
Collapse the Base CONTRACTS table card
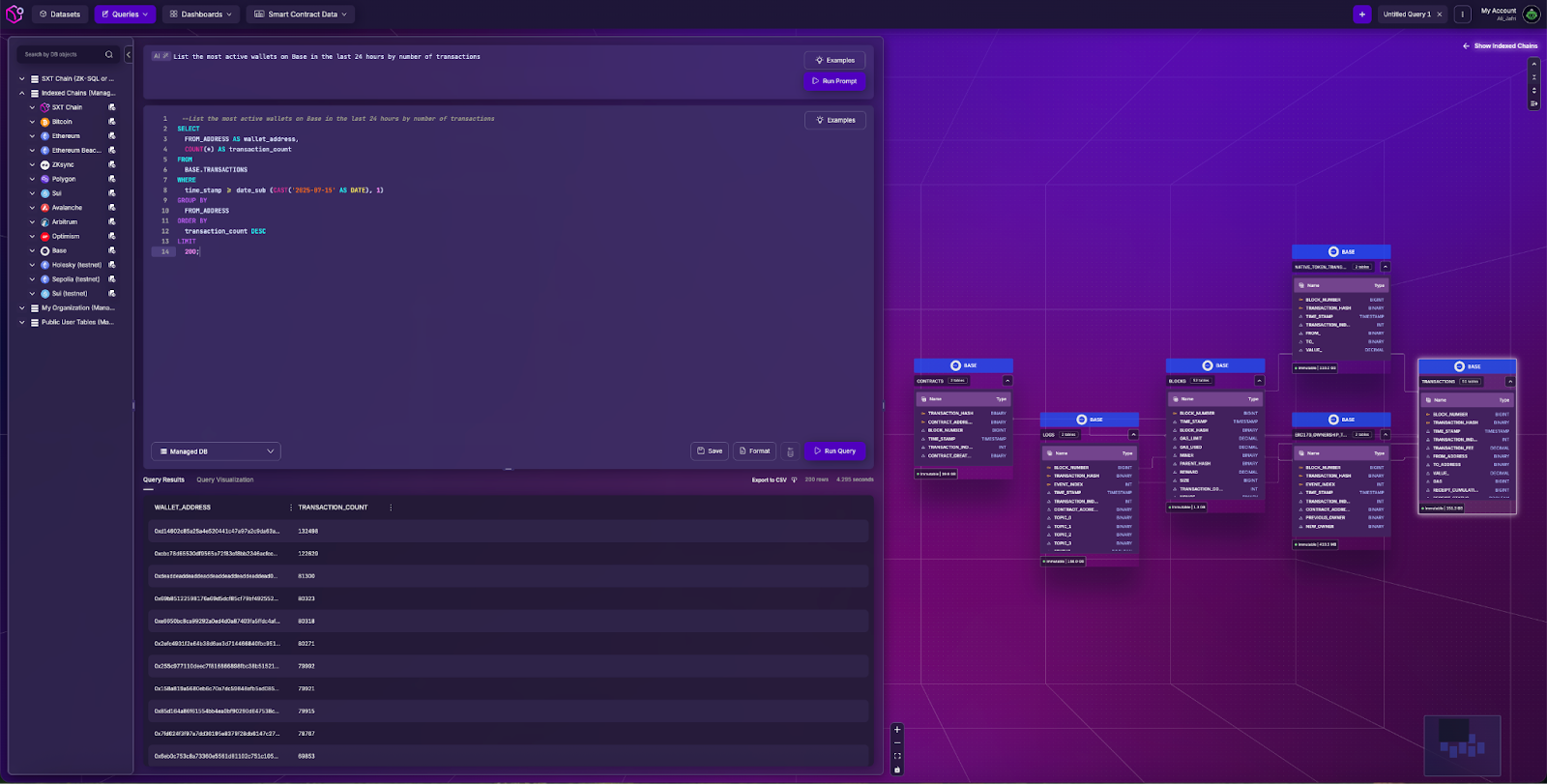1007,381
